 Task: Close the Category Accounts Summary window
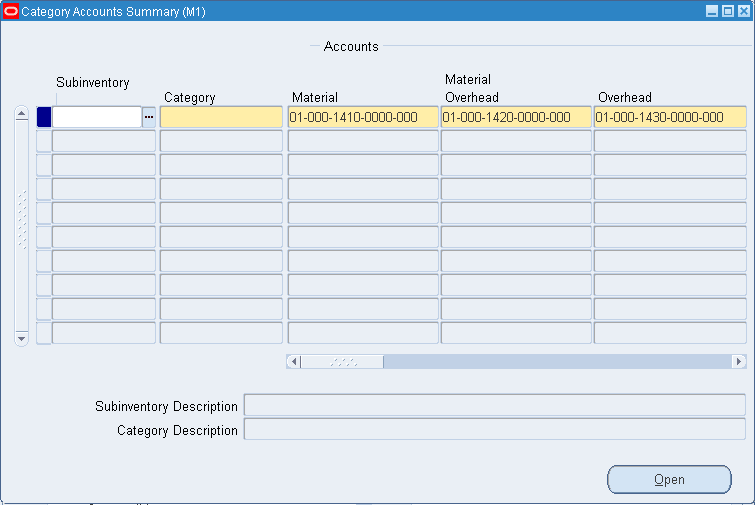(x=744, y=11)
